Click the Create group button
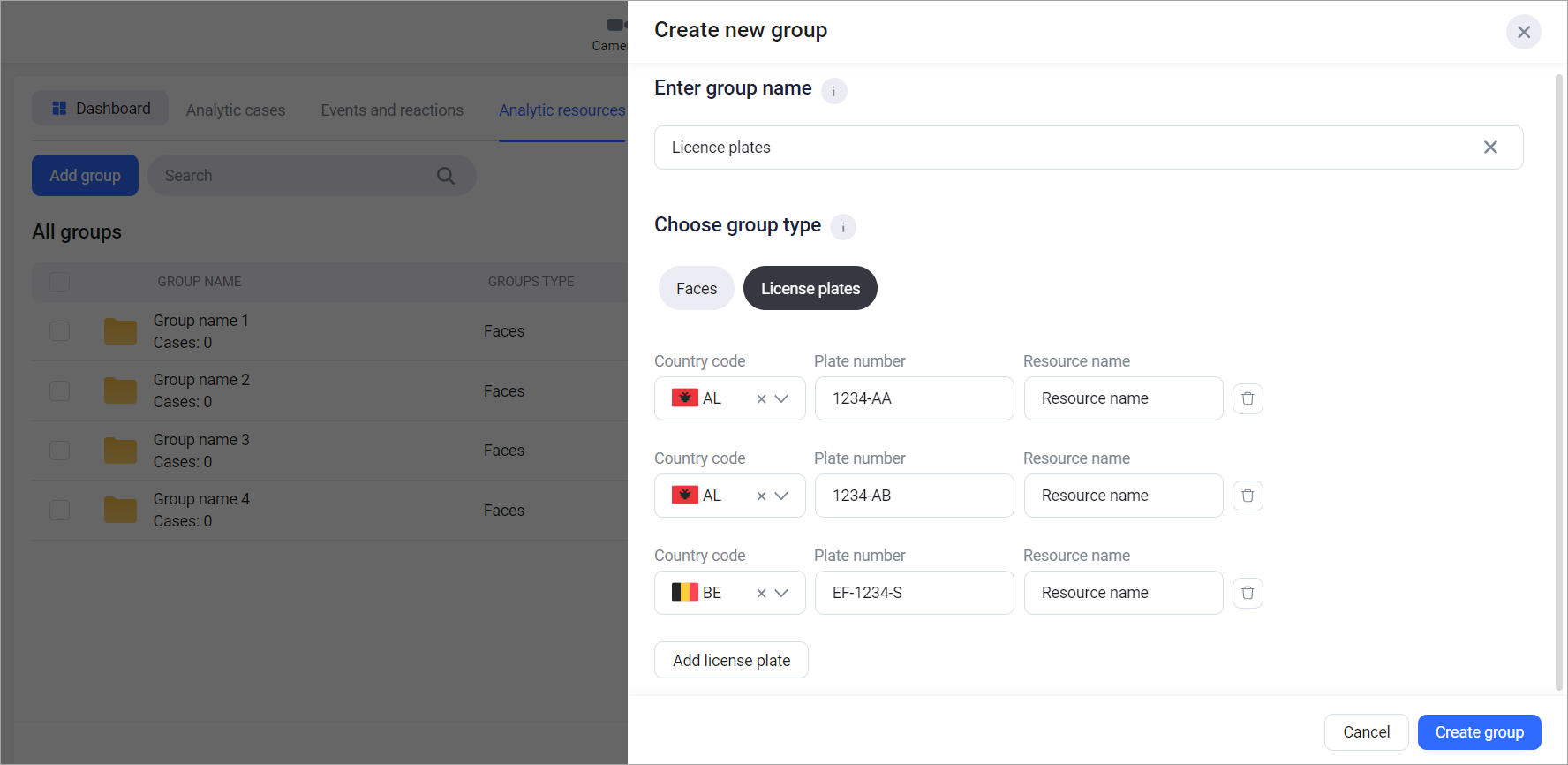 (x=1479, y=732)
